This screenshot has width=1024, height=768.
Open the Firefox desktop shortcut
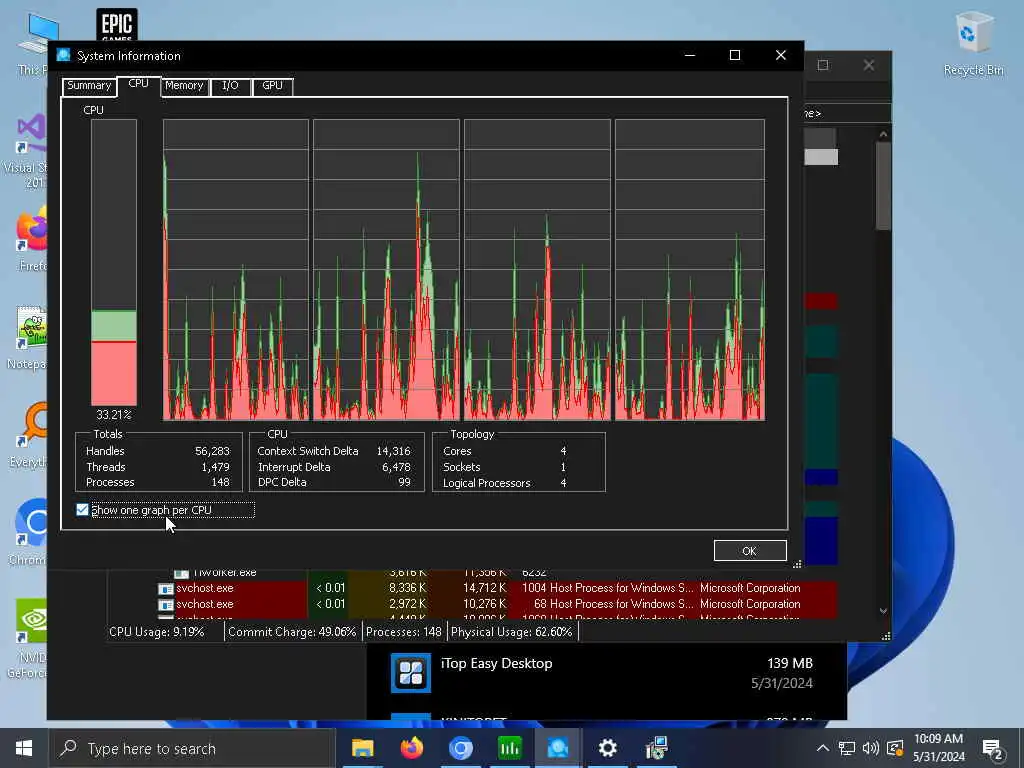point(31,238)
